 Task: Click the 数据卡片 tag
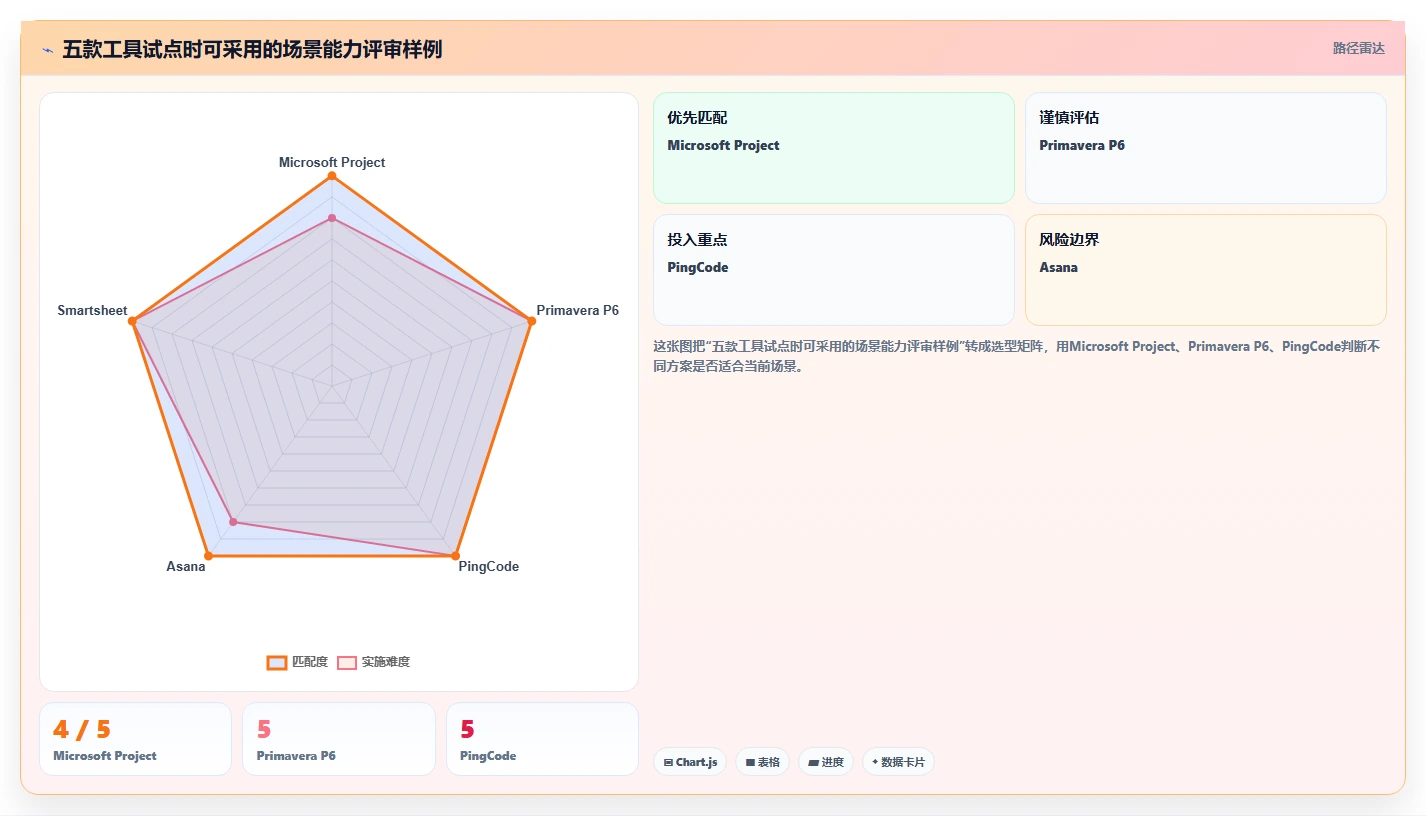pos(898,762)
